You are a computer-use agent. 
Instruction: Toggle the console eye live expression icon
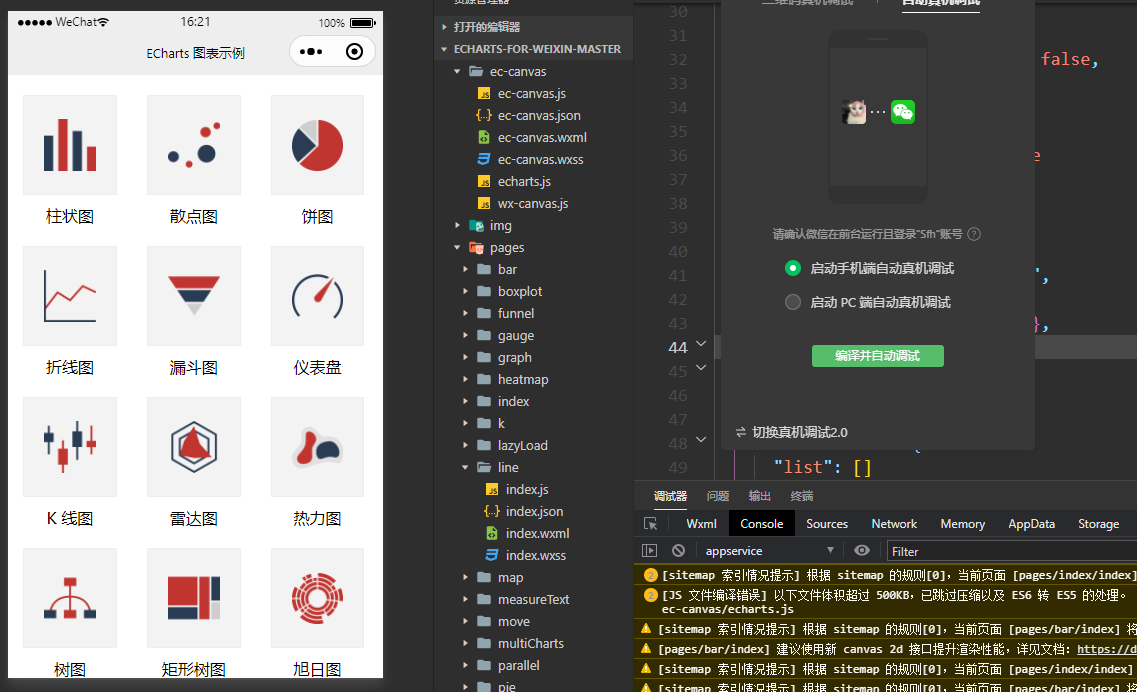point(861,551)
